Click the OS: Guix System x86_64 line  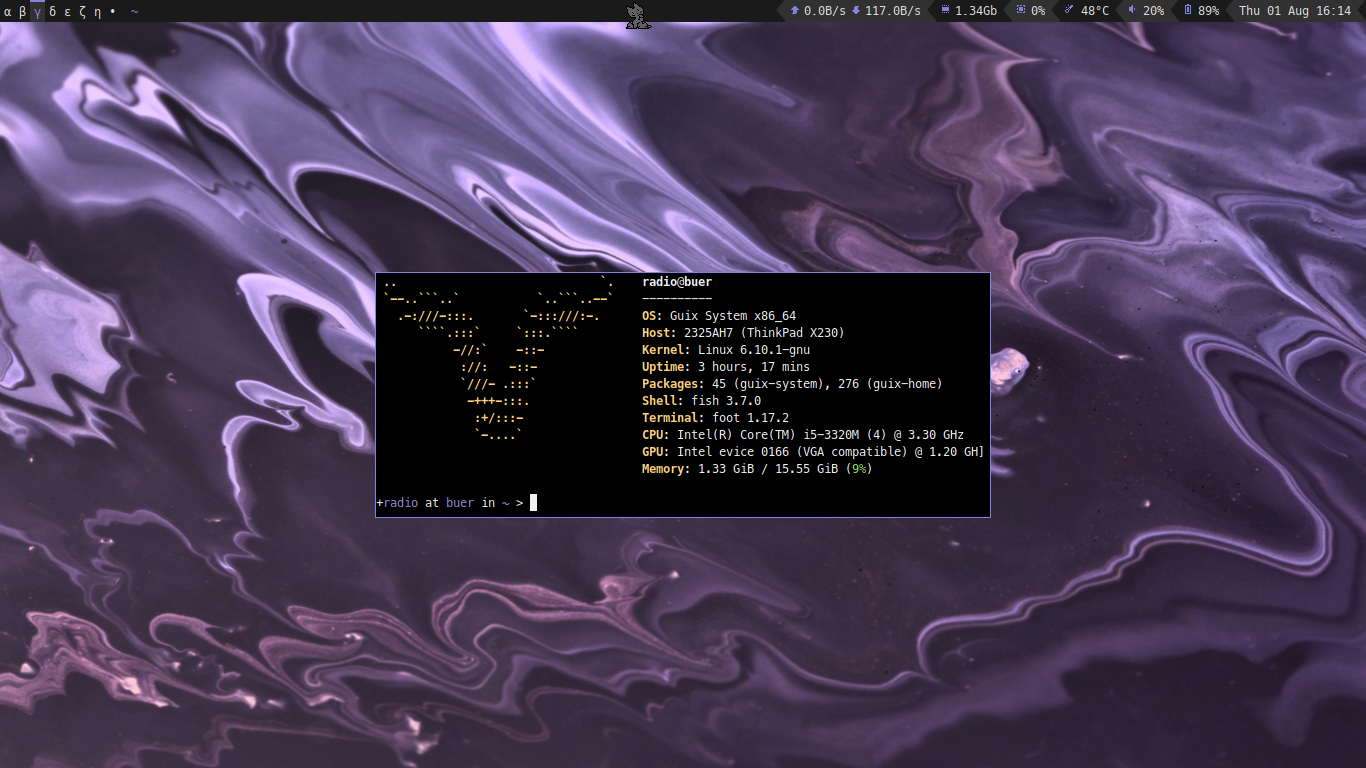pyautogui.click(x=719, y=316)
